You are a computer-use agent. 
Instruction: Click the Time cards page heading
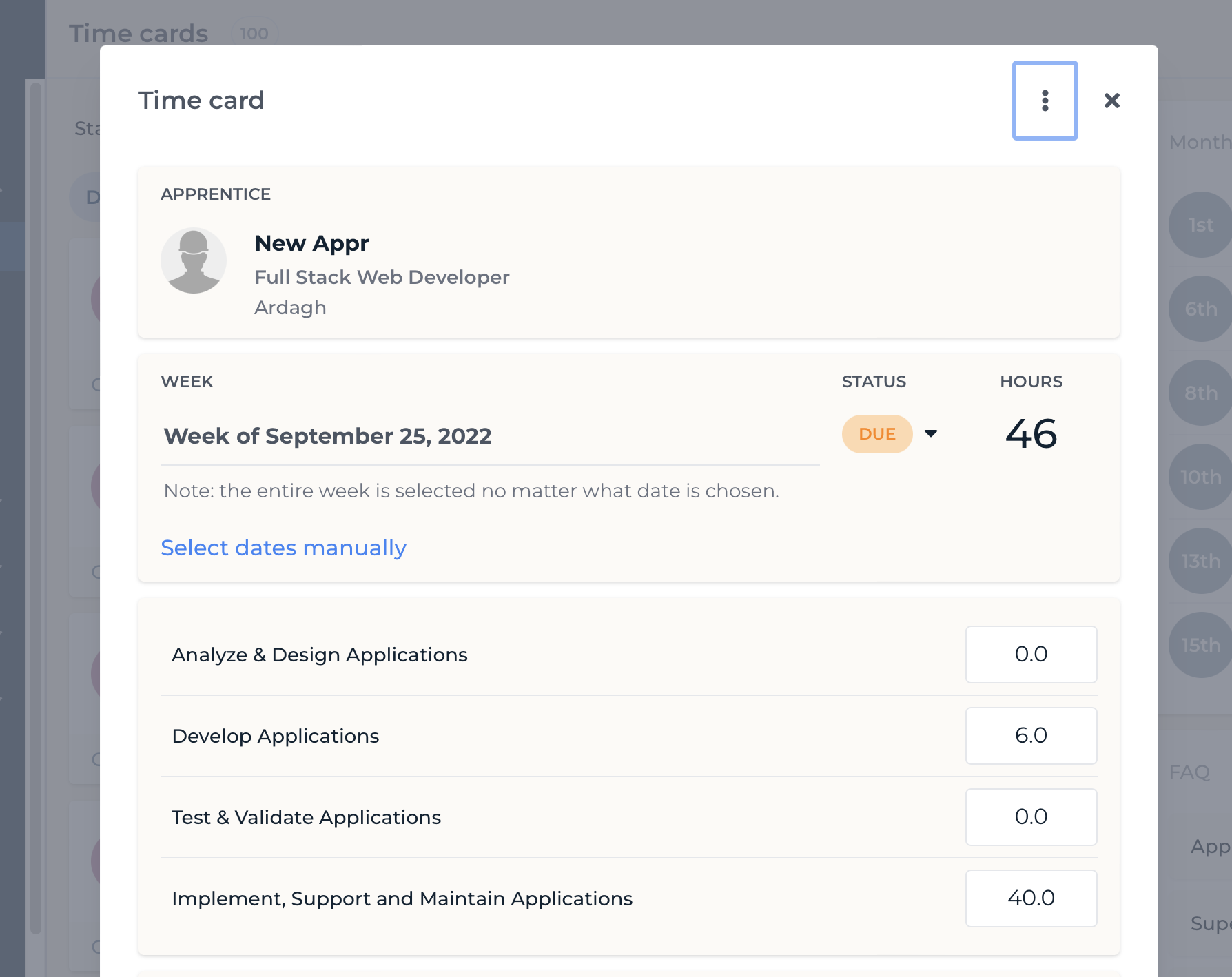tap(138, 33)
